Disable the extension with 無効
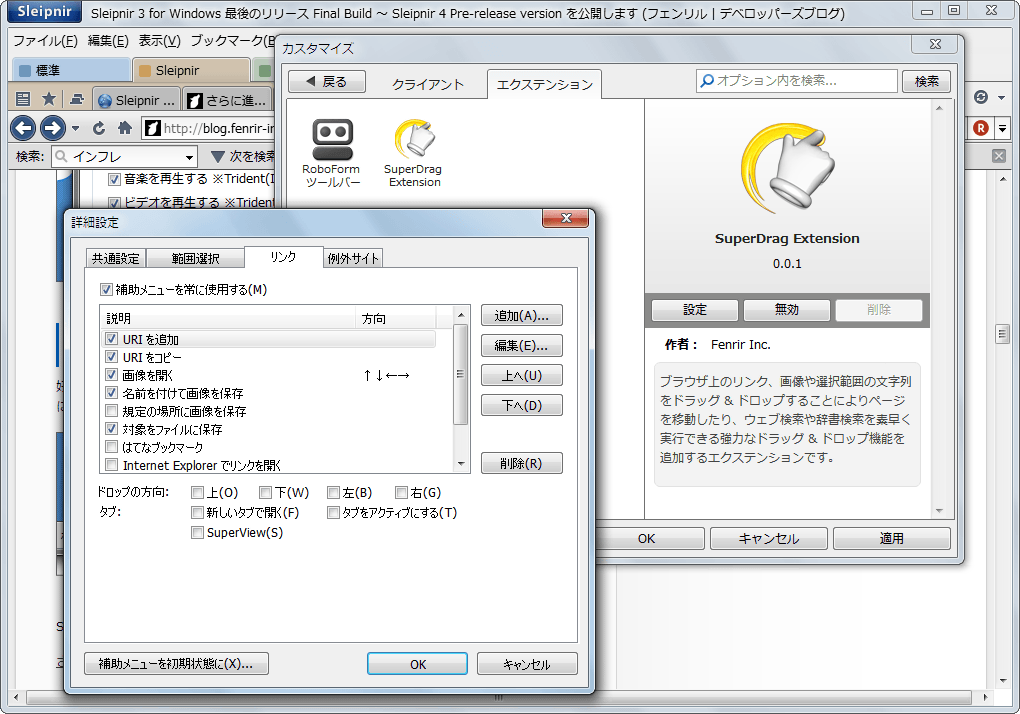The height and width of the screenshot is (714, 1020). click(786, 310)
